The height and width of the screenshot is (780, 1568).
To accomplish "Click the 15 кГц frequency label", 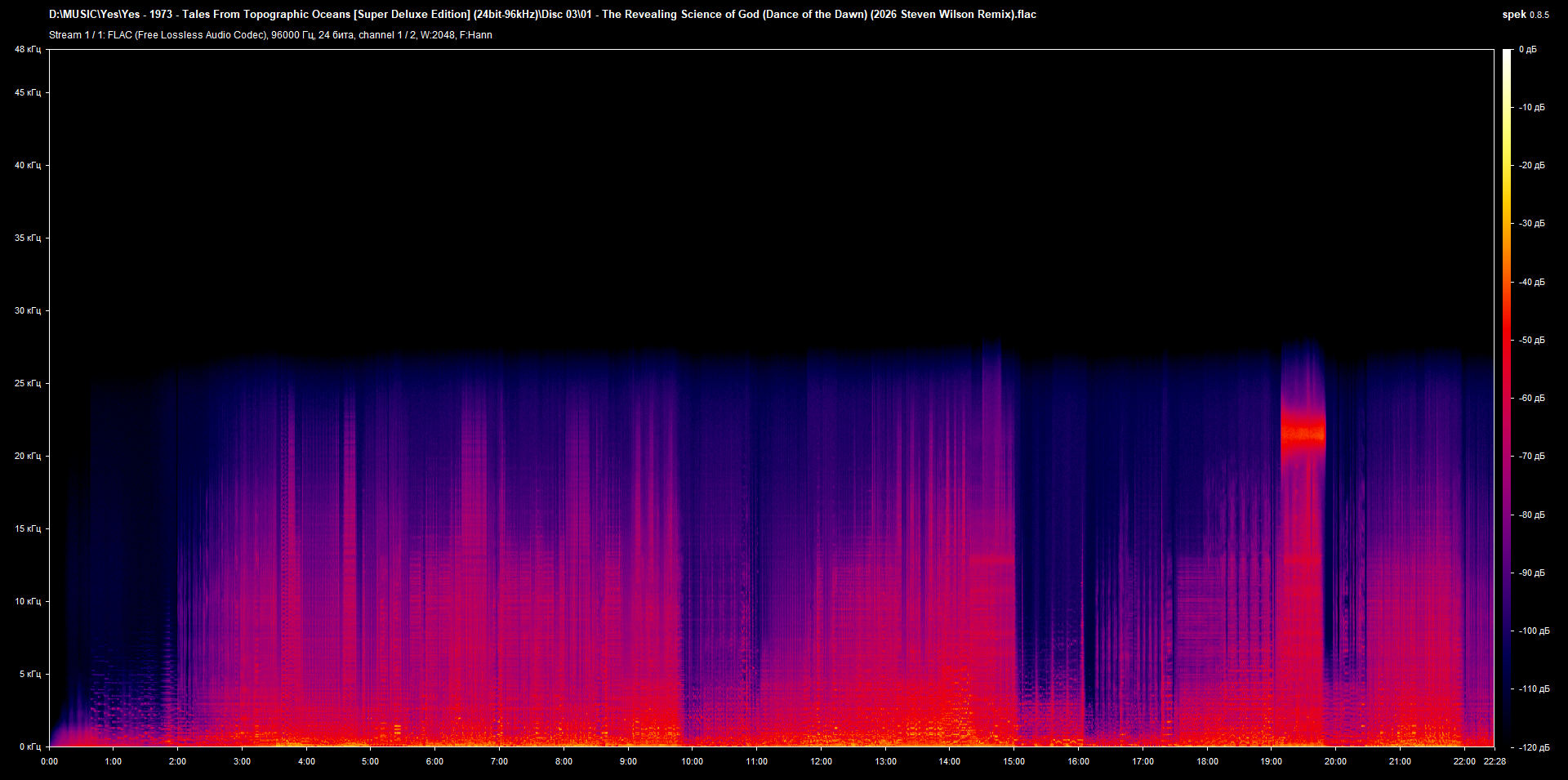I will [27, 529].
